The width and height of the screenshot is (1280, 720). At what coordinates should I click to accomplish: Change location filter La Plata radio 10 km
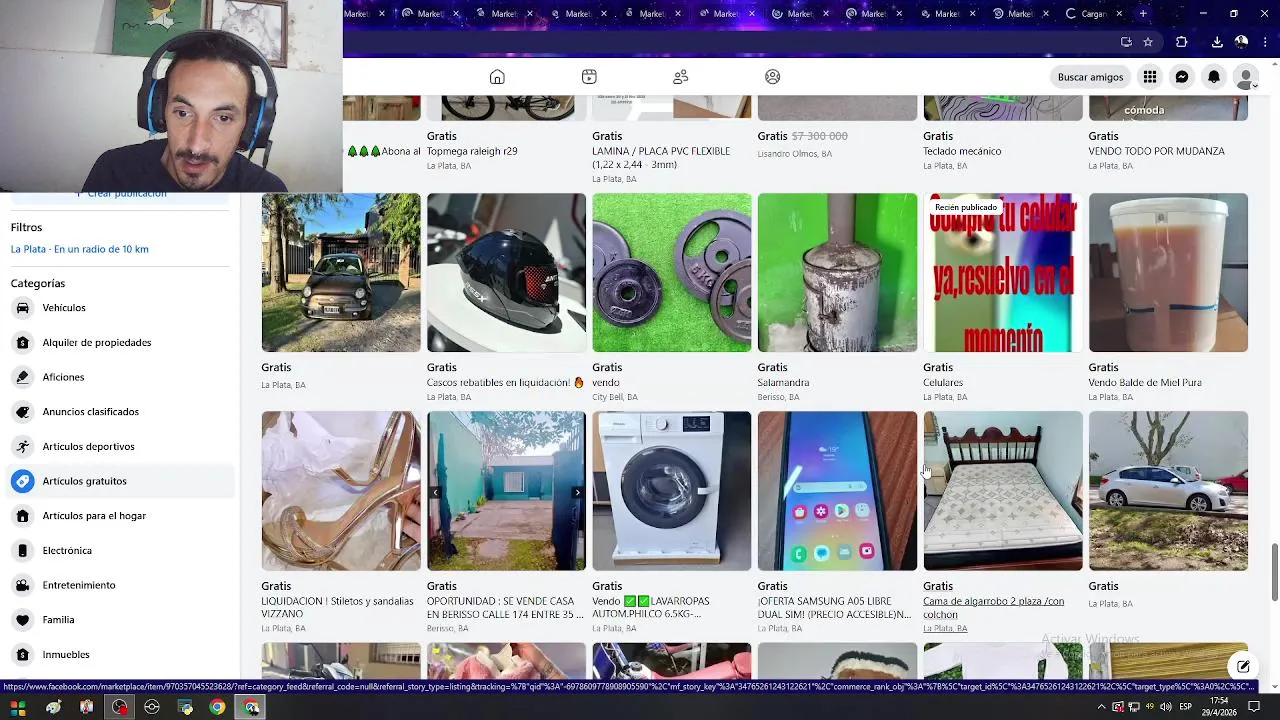80,249
